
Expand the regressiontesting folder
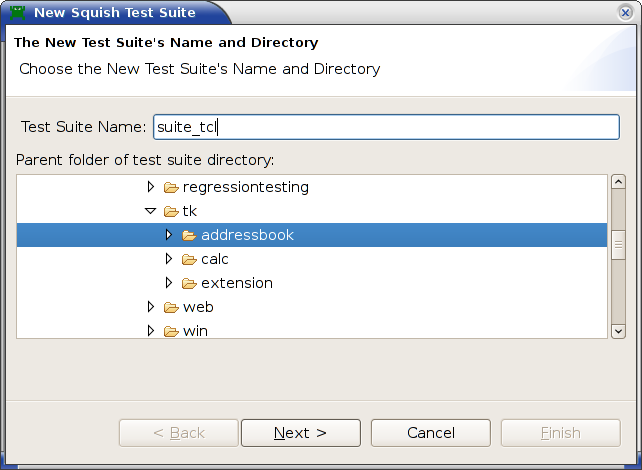(x=151, y=187)
